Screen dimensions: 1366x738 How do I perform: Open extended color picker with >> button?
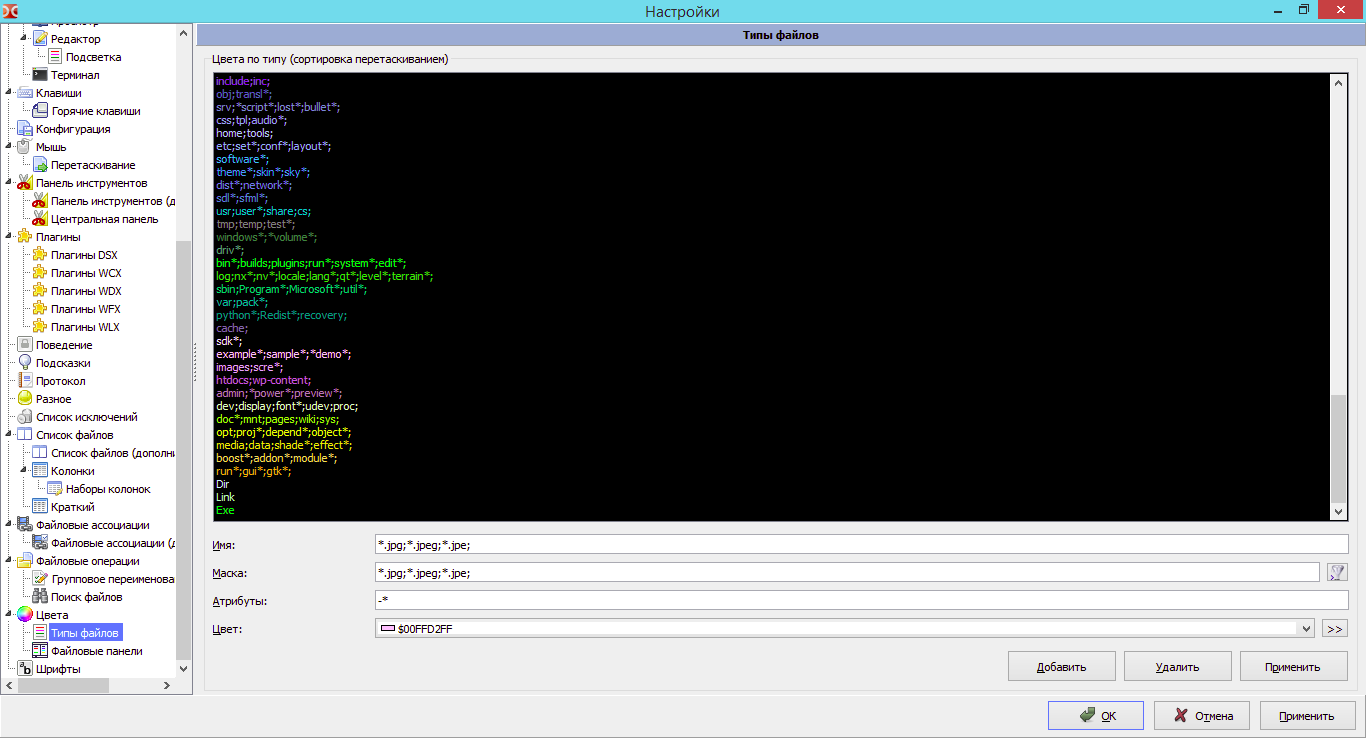pos(1334,629)
